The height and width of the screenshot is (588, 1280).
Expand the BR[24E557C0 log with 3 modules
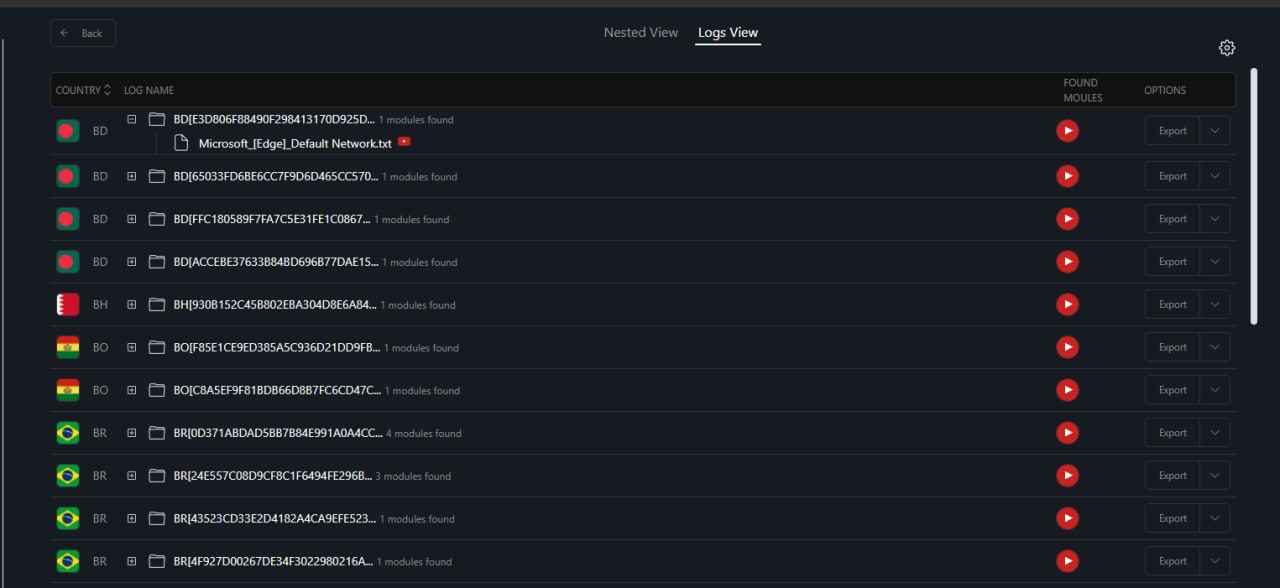(131, 476)
